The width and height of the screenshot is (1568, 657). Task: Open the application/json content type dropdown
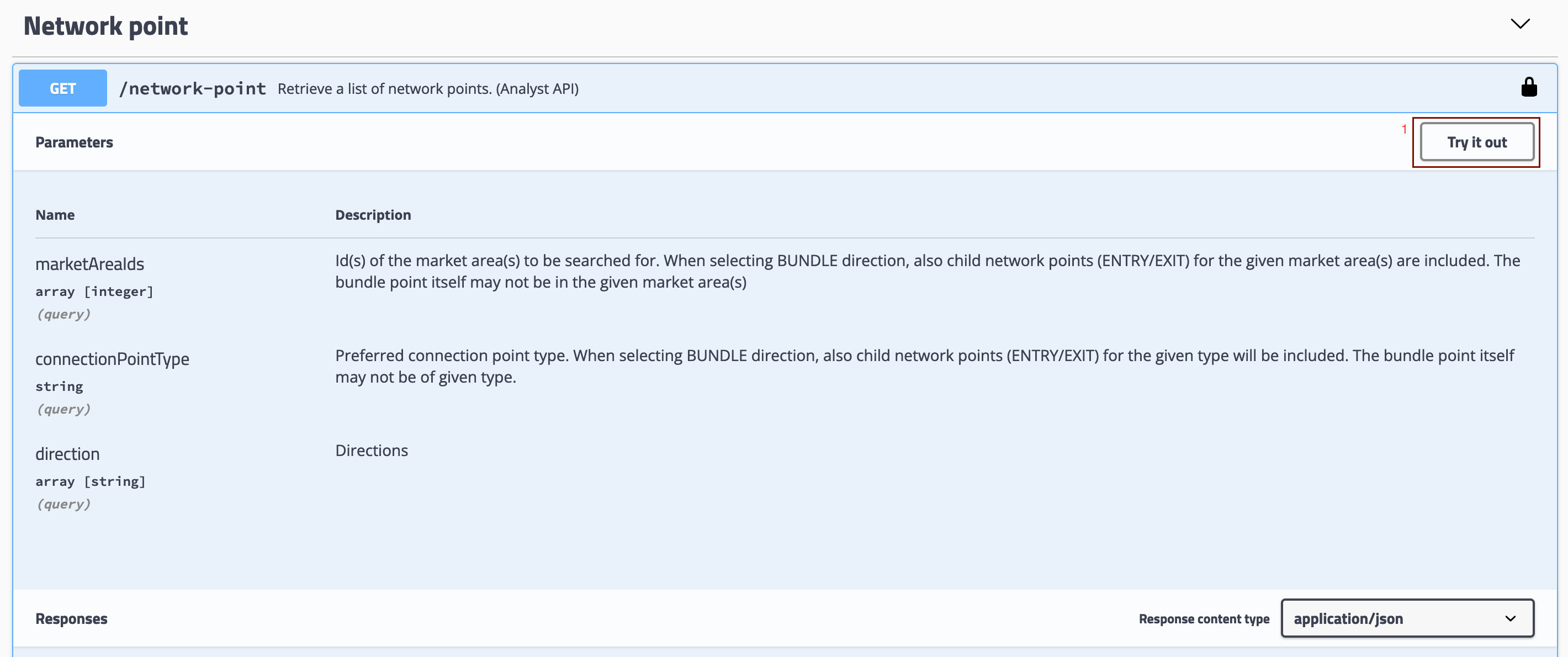[1407, 618]
